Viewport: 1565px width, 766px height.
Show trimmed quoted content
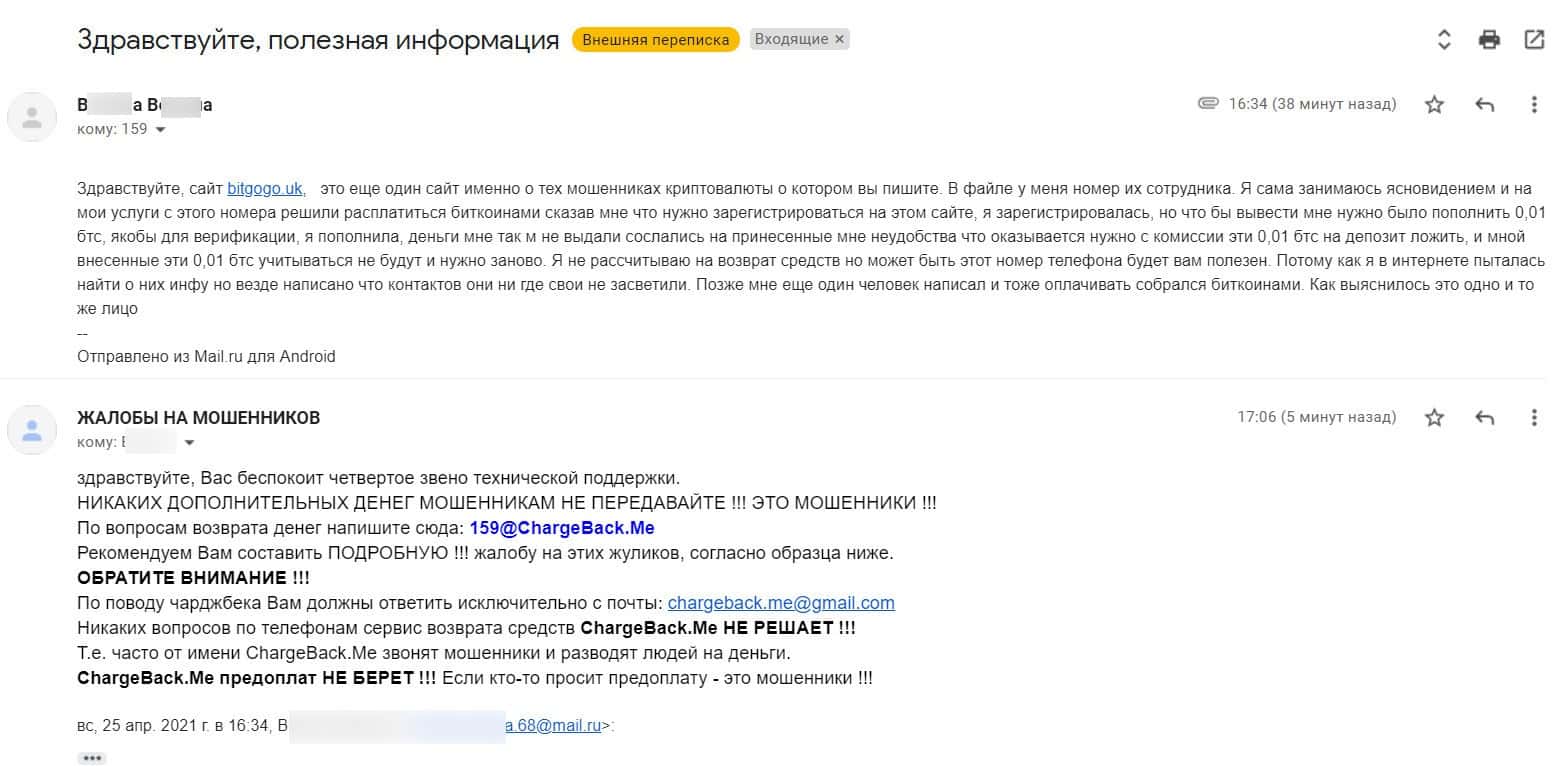coord(92,758)
